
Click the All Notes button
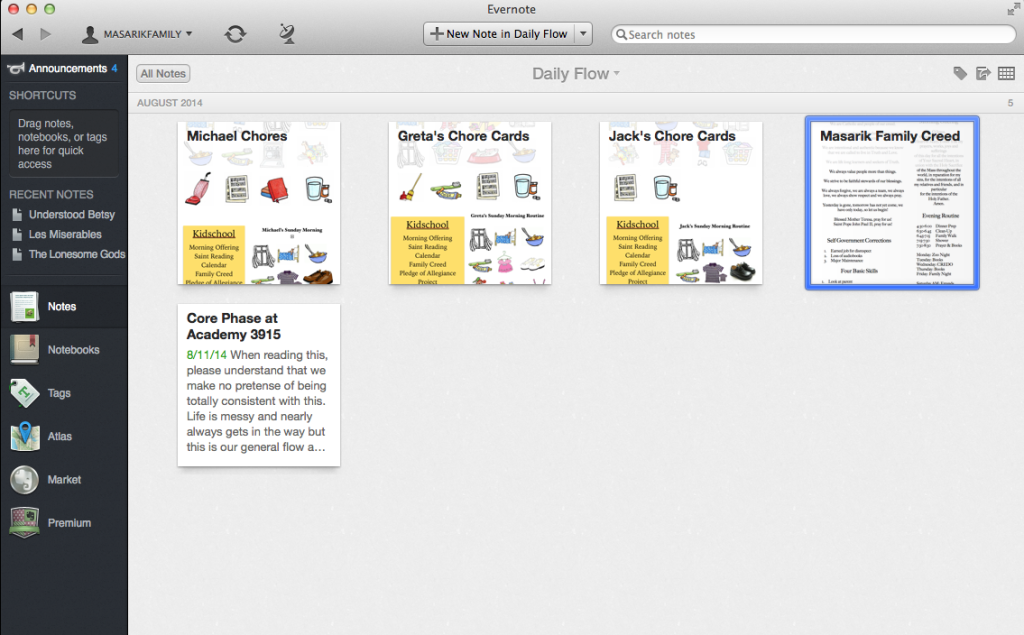163,74
